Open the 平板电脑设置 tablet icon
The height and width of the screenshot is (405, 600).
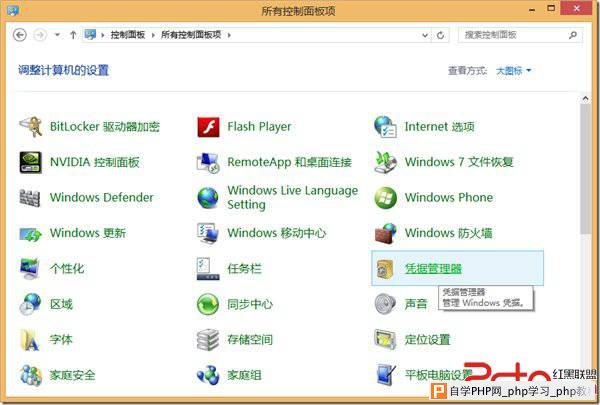pyautogui.click(x=386, y=375)
